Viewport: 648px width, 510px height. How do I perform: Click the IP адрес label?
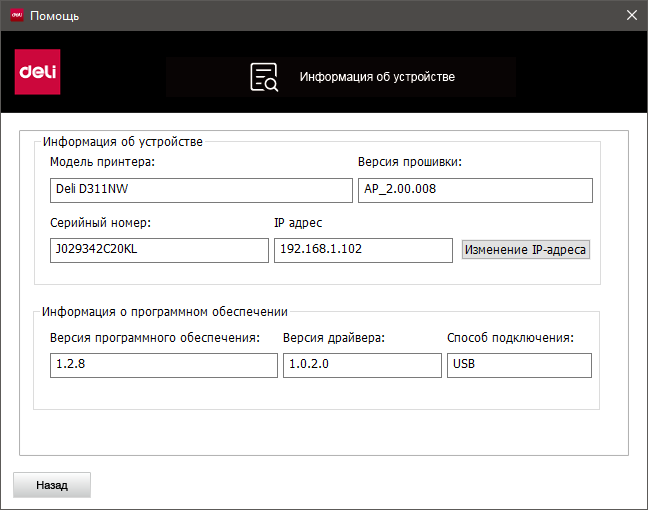coord(298,223)
